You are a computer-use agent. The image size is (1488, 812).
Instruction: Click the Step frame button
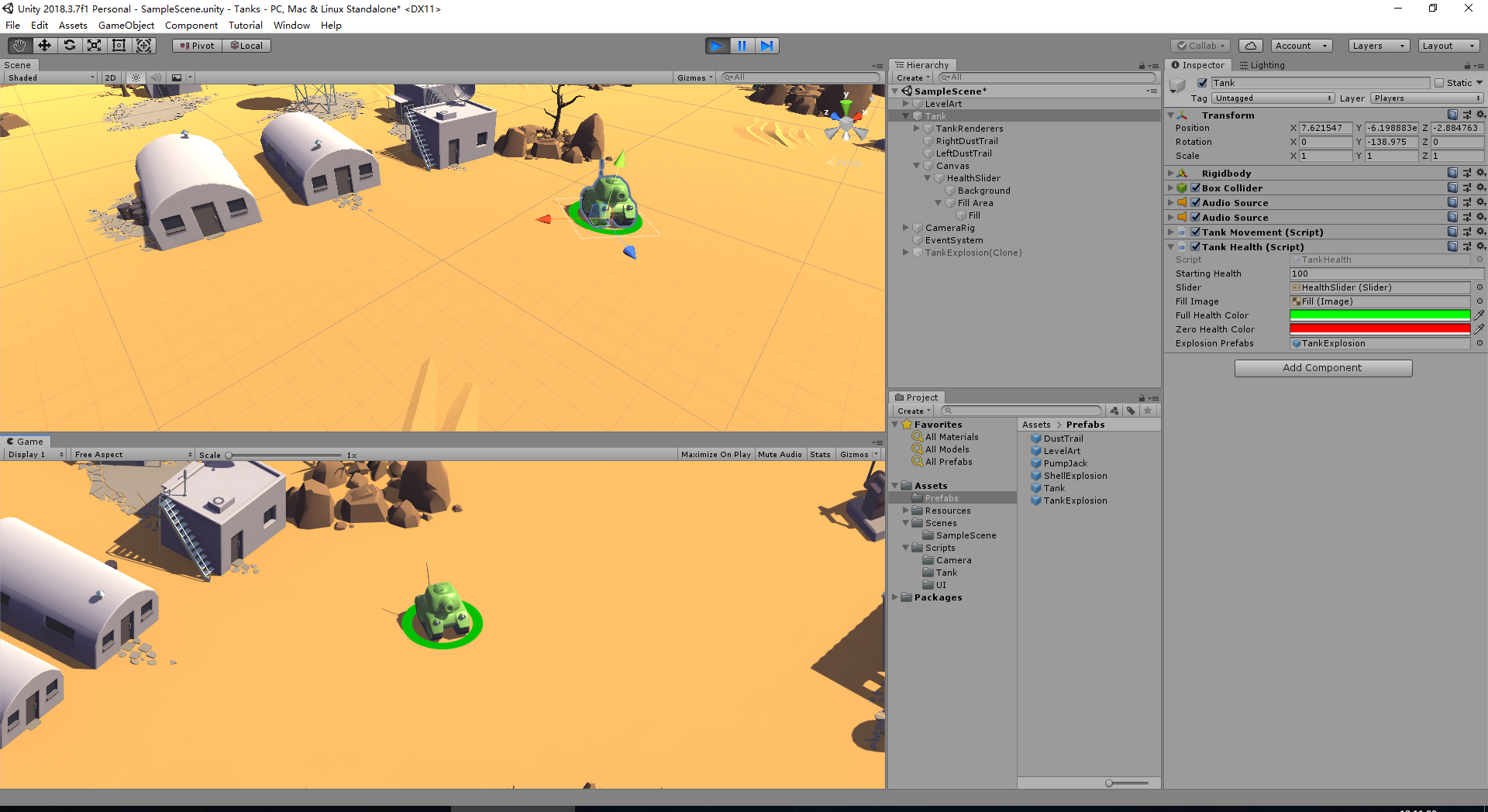click(x=767, y=45)
